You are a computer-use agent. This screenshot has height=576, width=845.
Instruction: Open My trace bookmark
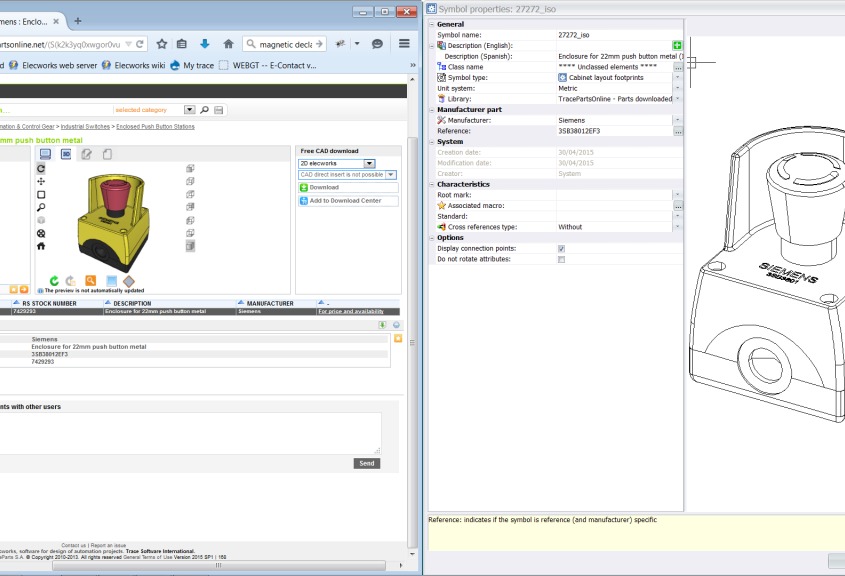coord(192,65)
